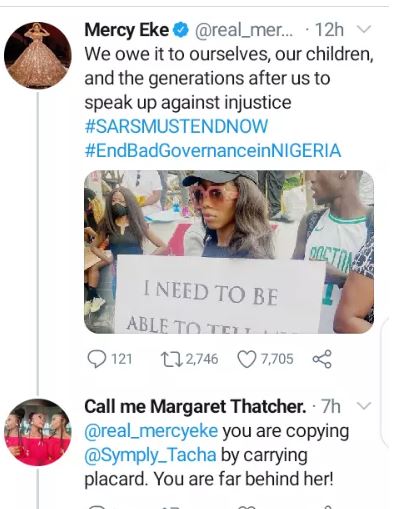The width and height of the screenshot is (394, 509).
Task: Open reply icon on Mercy Eke's tweet
Action: point(96,359)
